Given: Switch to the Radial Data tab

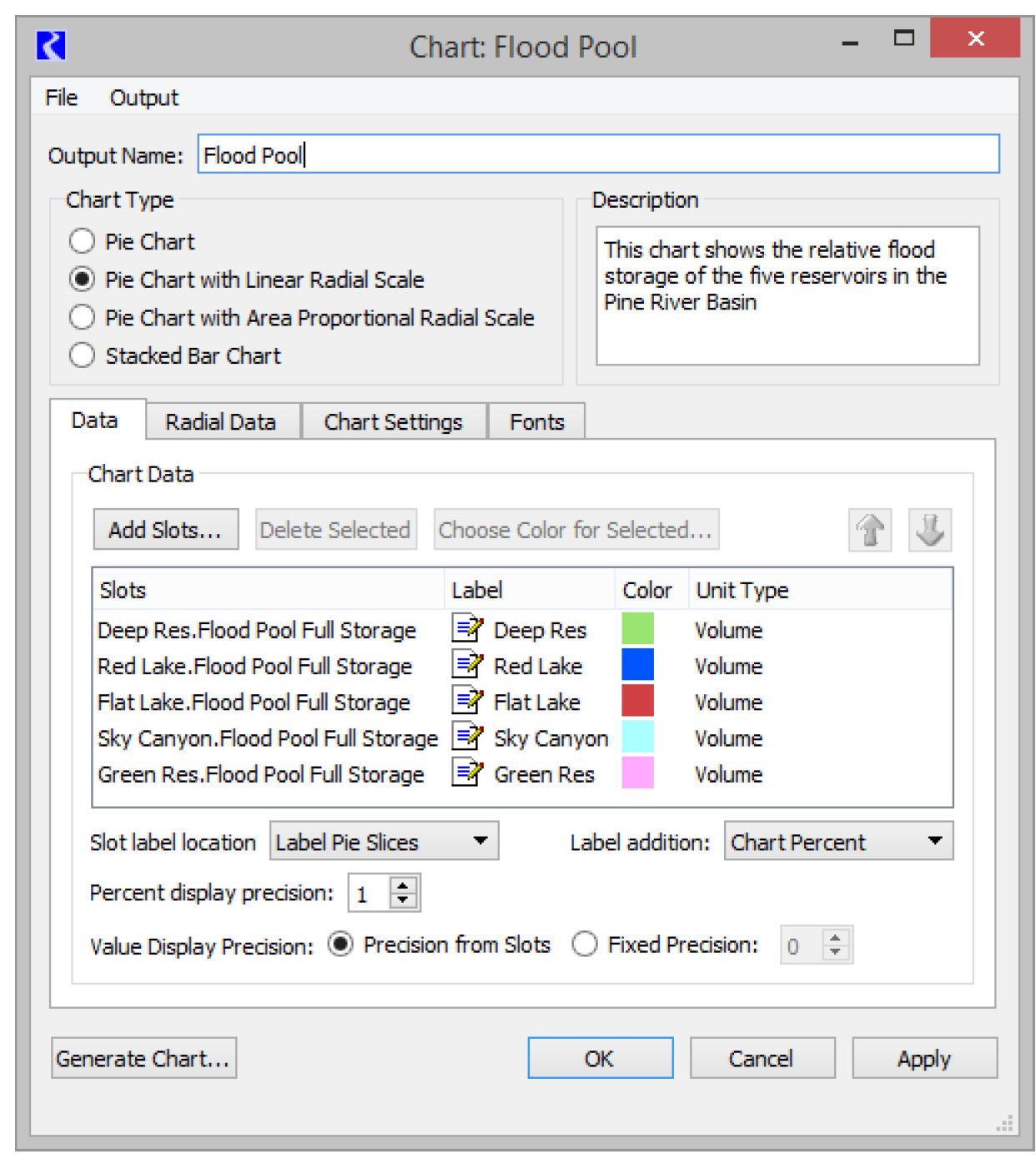Looking at the screenshot, I should (x=221, y=422).
